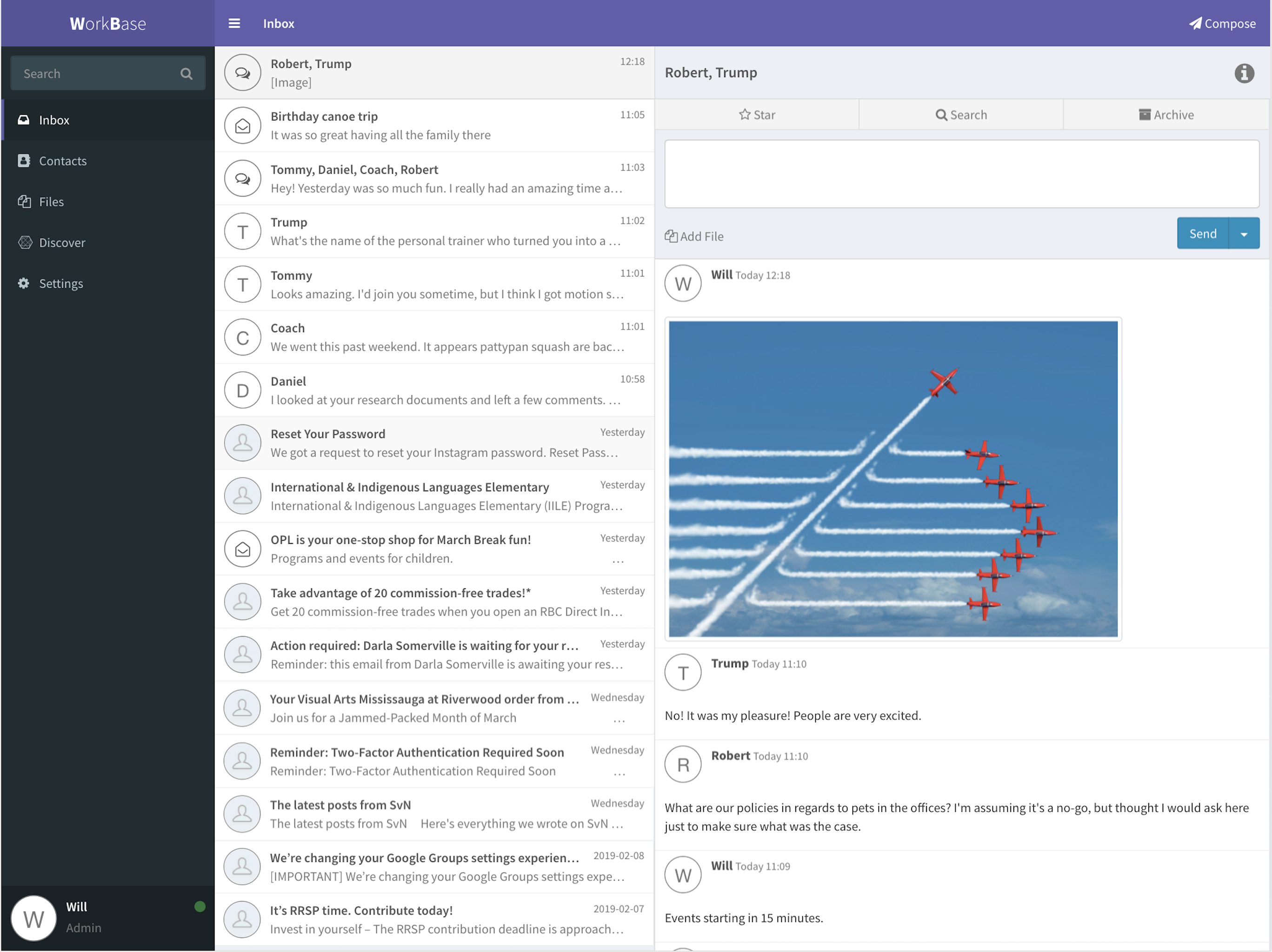Viewport: 1272px width, 952px height.
Task: Open Files from the sidebar
Action: tap(51, 202)
